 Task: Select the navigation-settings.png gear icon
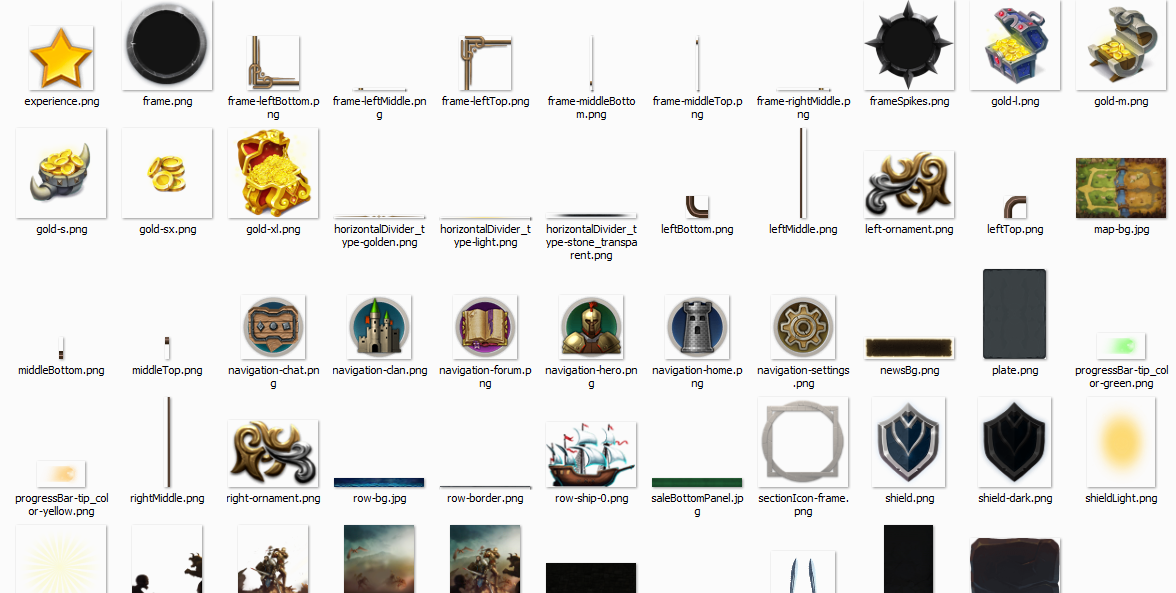click(803, 326)
